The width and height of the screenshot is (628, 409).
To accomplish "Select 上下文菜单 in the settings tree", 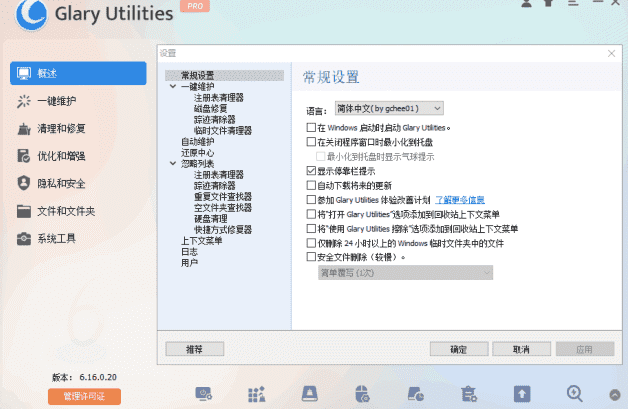I will [202, 241].
